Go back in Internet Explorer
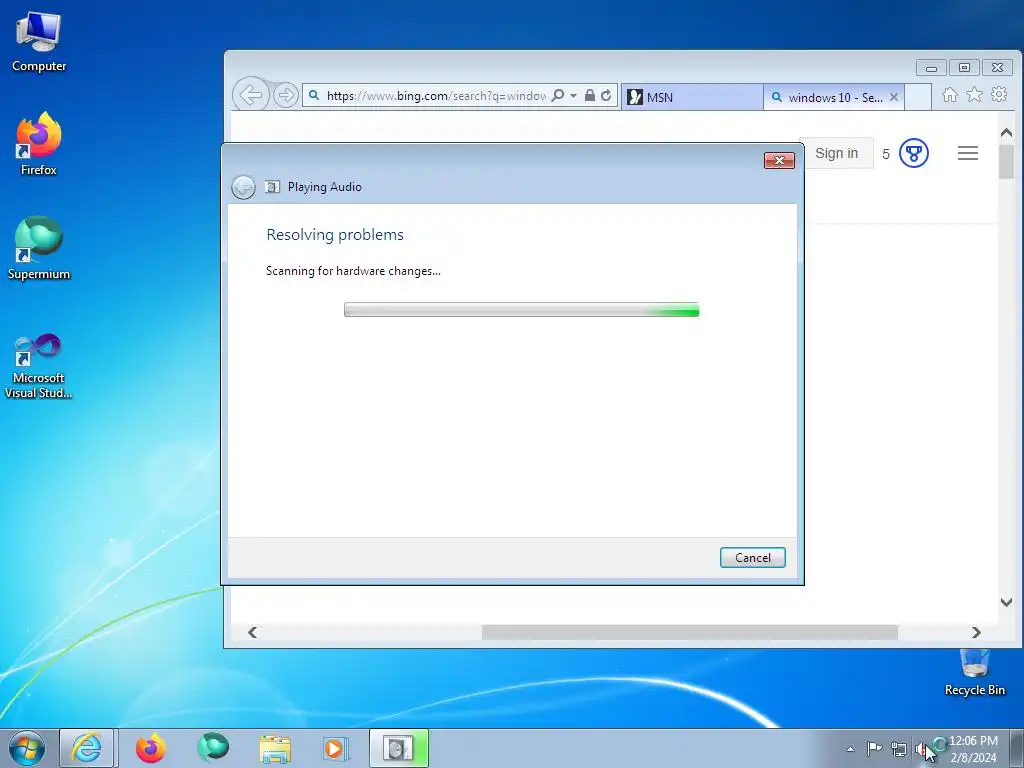The image size is (1024, 768). coord(250,95)
